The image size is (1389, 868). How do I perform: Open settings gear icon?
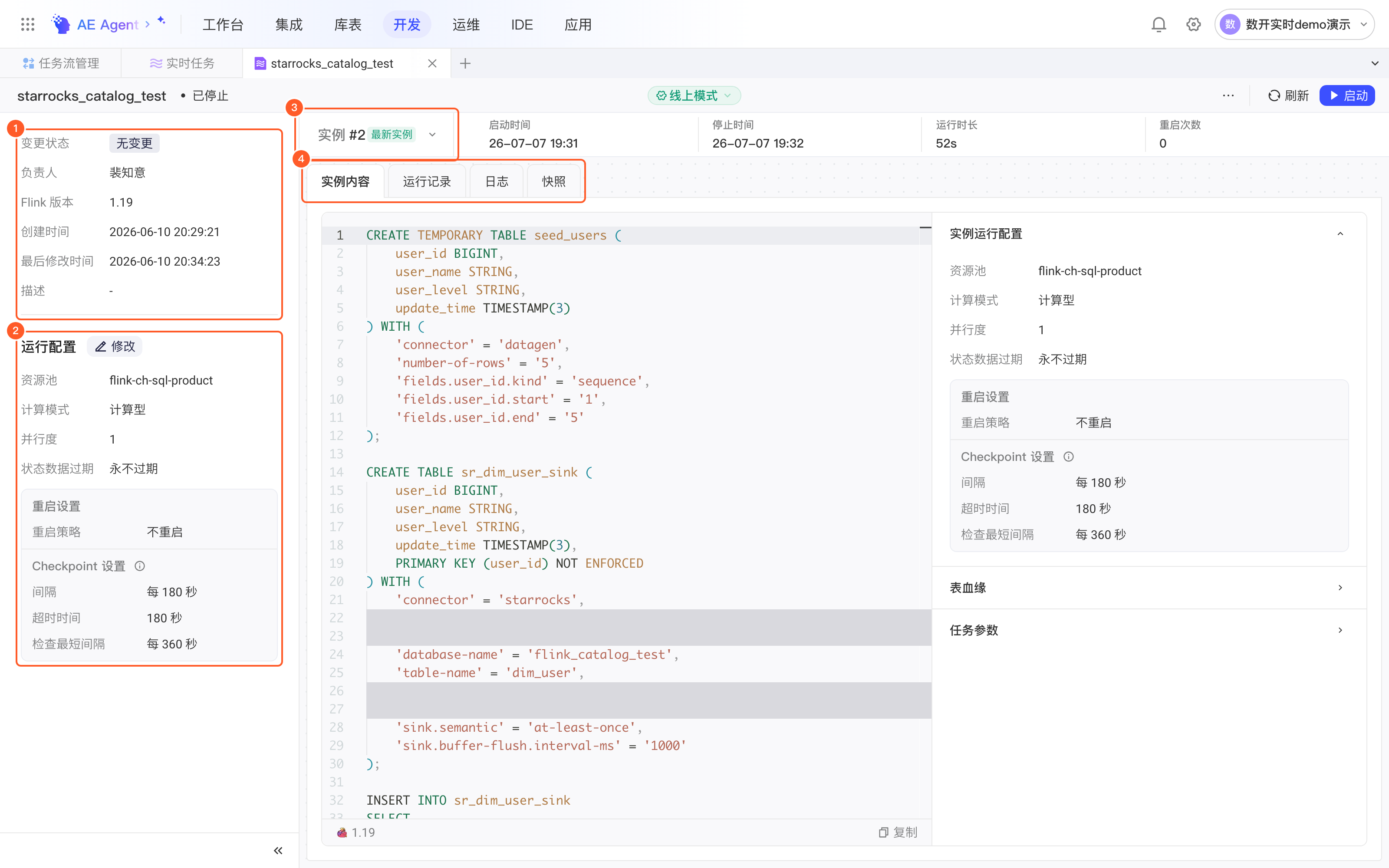click(x=1193, y=24)
